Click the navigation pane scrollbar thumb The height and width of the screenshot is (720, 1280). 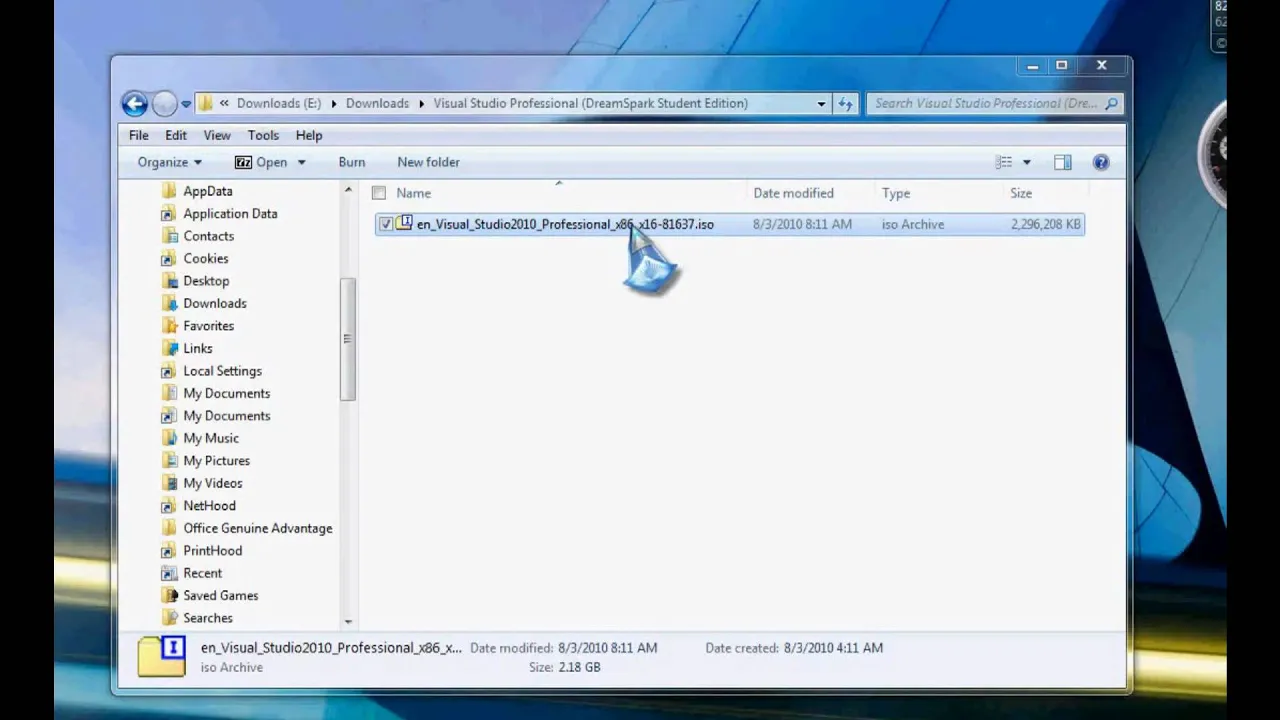[348, 339]
